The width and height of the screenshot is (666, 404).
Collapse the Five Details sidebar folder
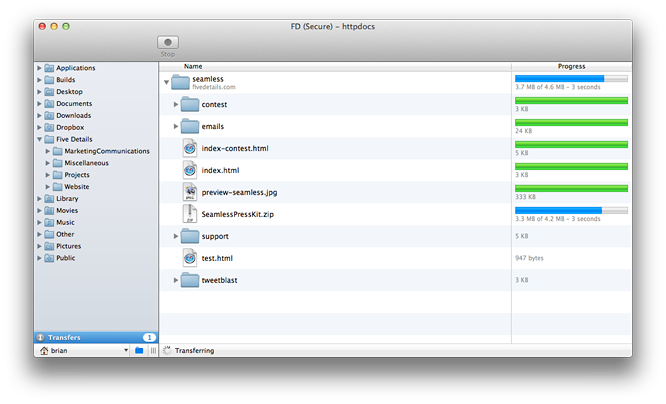pyautogui.click(x=39, y=140)
